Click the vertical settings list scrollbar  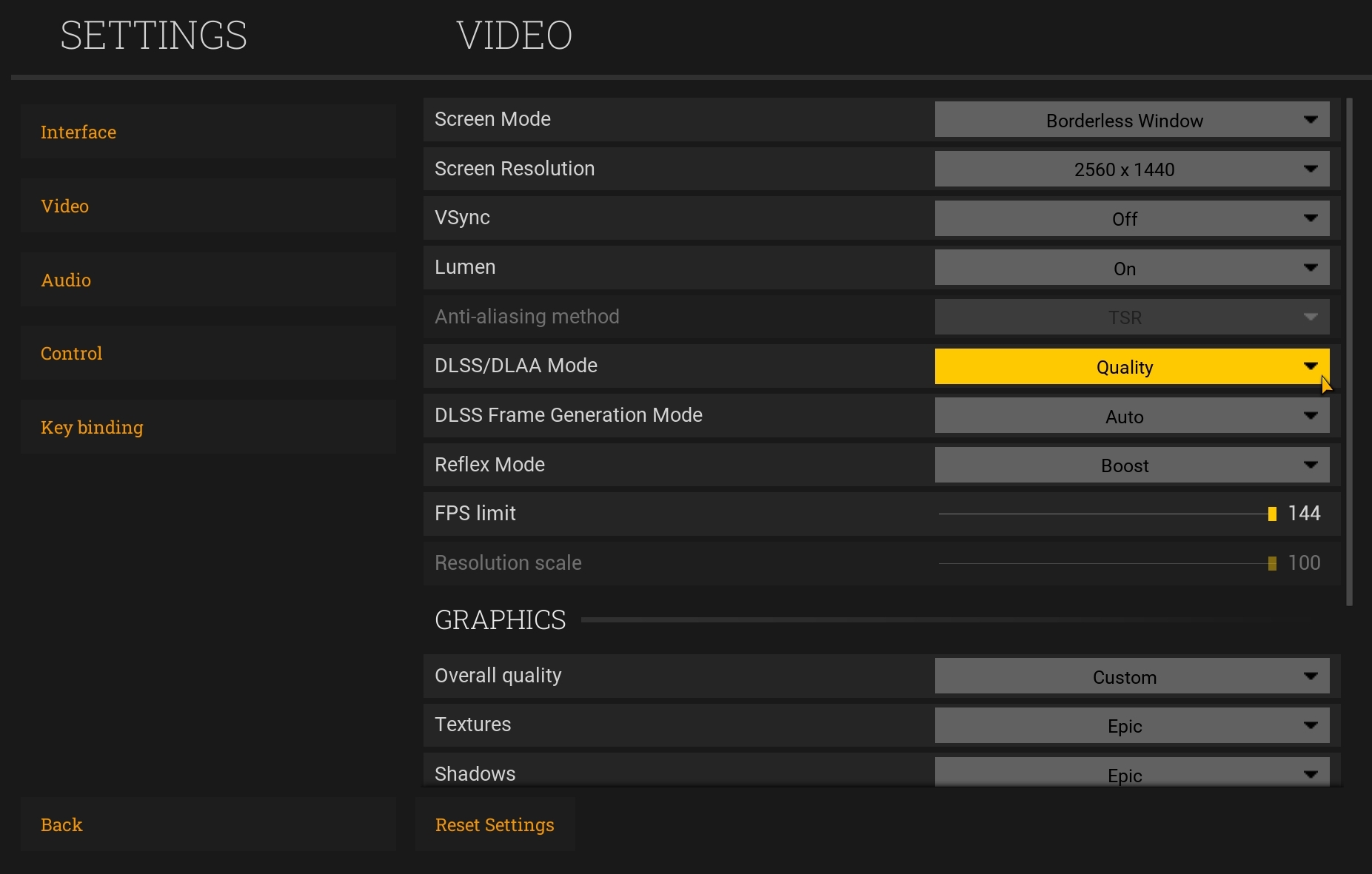1349,352
